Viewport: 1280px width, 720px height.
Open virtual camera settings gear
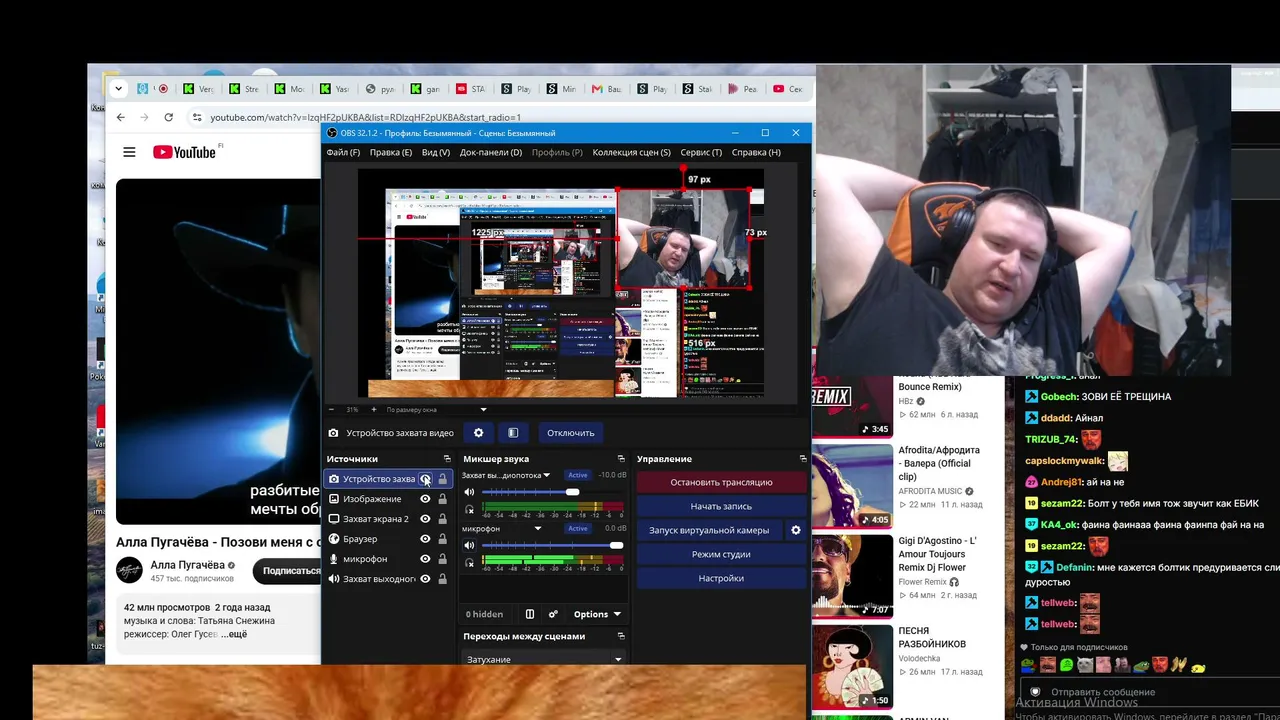coord(796,530)
